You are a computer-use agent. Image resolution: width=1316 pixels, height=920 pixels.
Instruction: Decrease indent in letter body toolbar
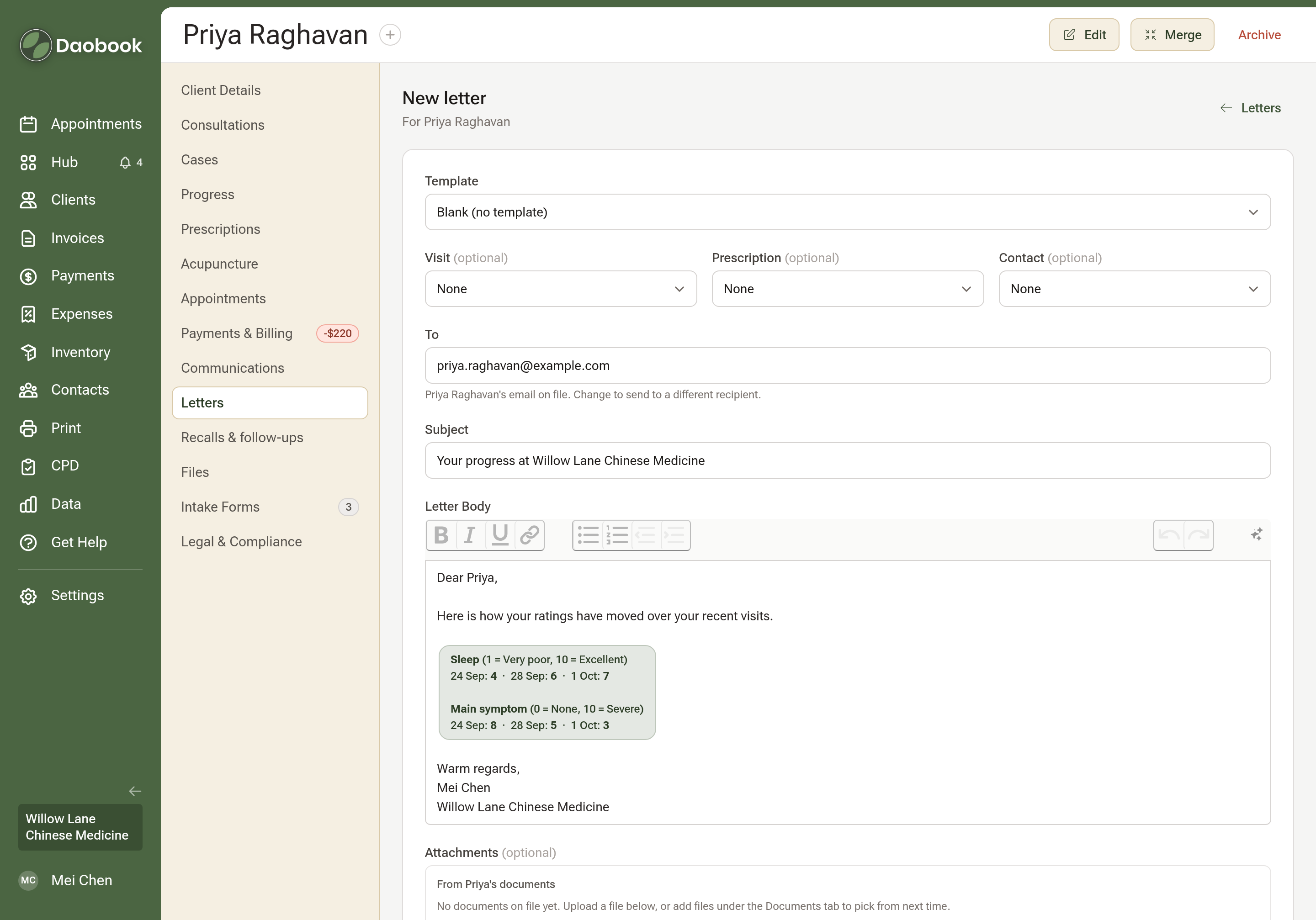646,535
